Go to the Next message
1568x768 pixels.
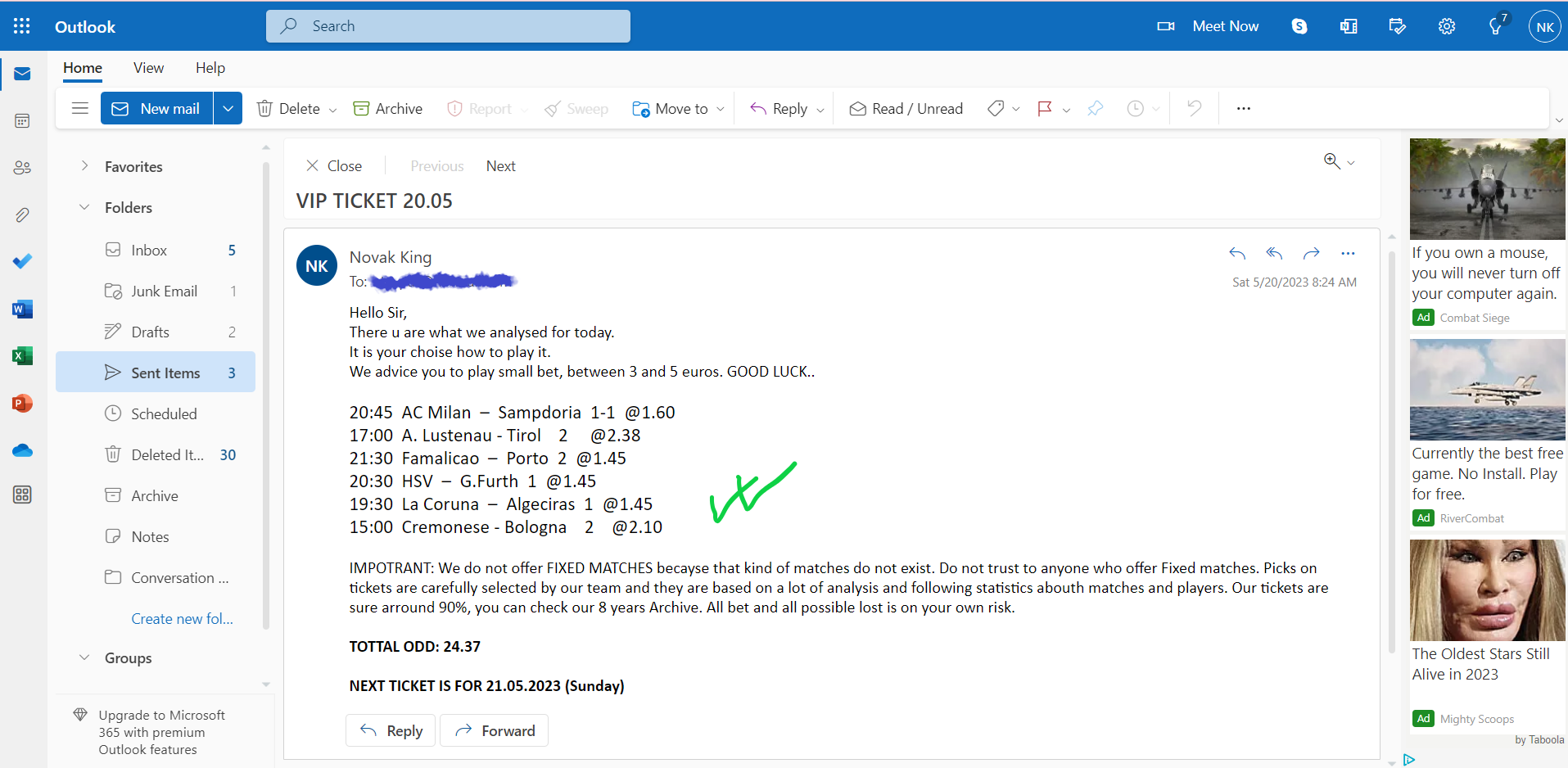tap(501, 166)
